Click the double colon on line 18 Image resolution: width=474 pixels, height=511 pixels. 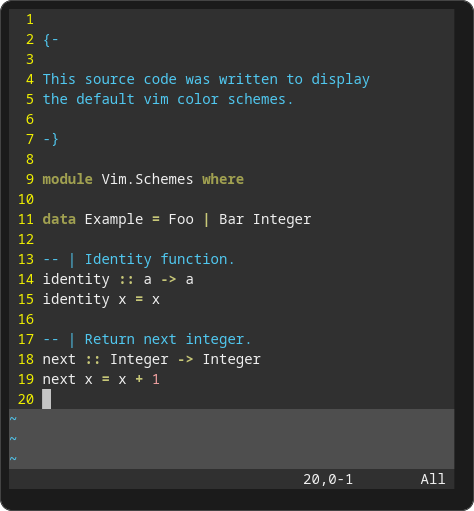93,359
